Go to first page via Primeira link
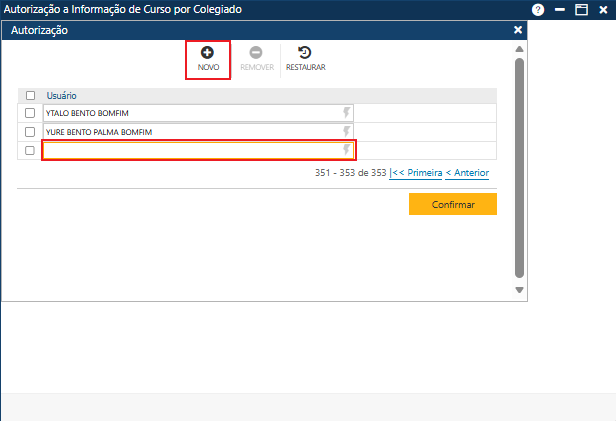Image resolution: width=616 pixels, height=421 pixels. point(416,173)
